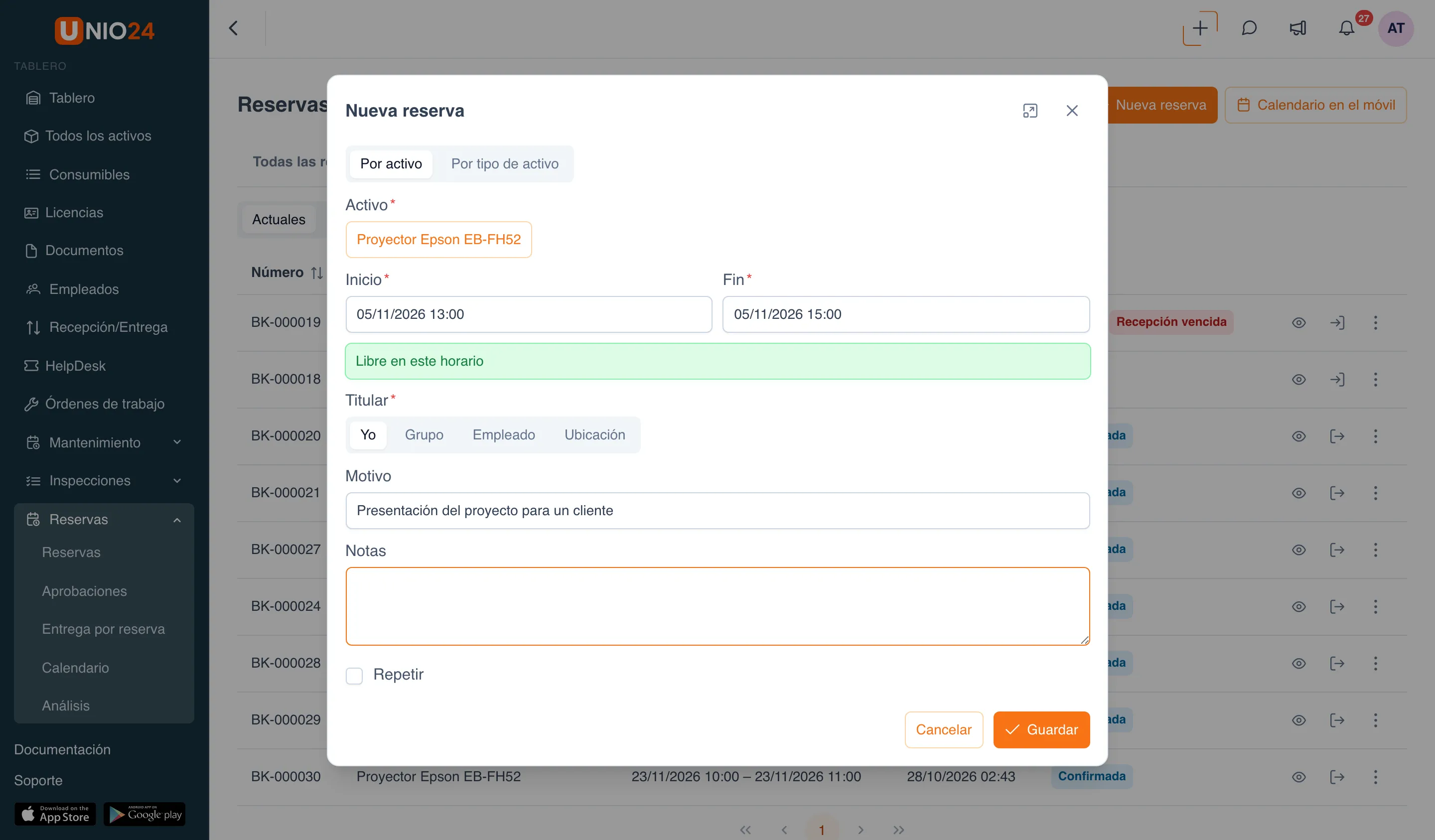The width and height of the screenshot is (1435, 840).
Task: Click the check-out arrow icon for BK-000028
Action: pos(1337,663)
